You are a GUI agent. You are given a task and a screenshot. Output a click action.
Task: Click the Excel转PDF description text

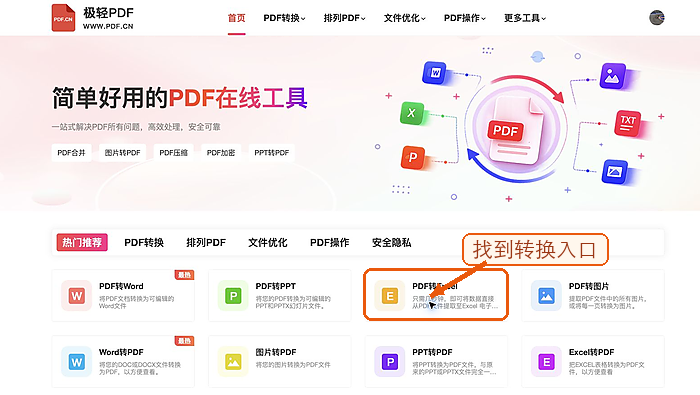(606, 368)
